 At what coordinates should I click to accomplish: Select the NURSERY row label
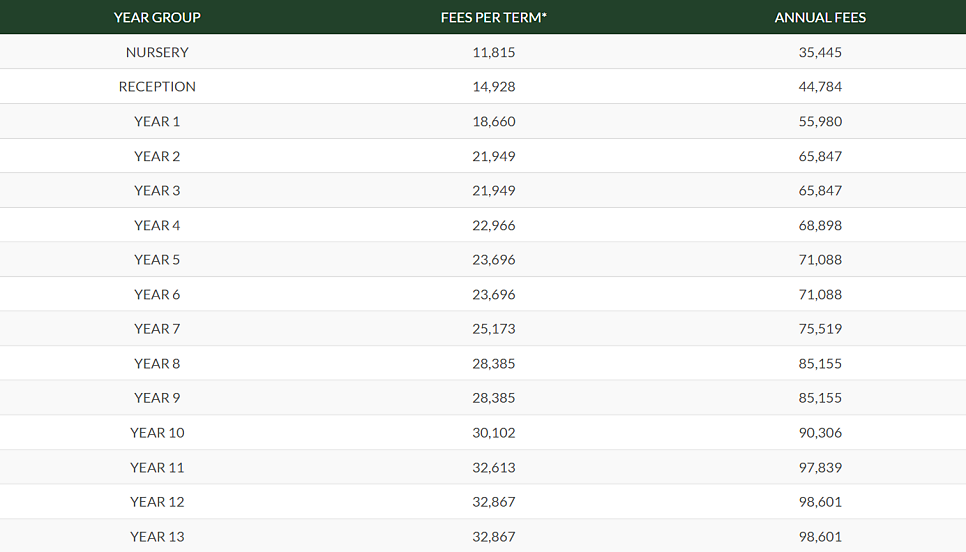[157, 52]
